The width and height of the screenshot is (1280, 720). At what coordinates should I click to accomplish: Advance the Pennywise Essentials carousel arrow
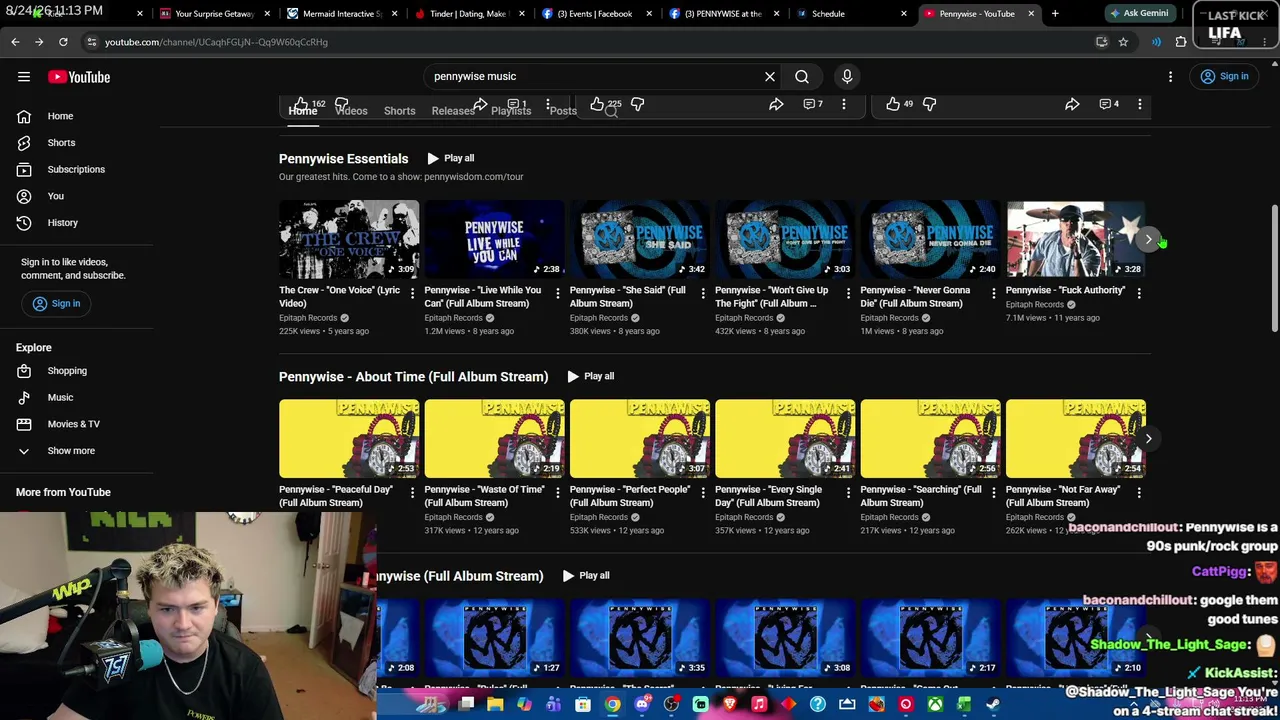click(1148, 239)
